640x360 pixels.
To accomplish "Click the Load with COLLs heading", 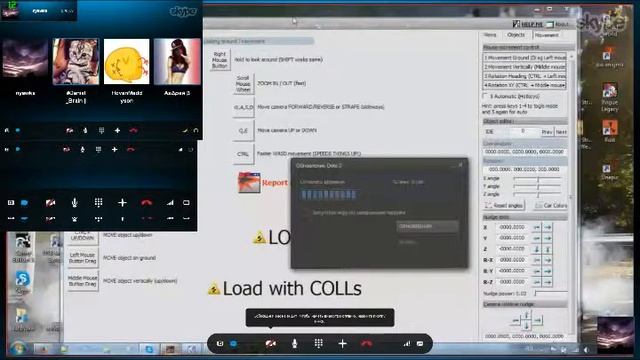I will click(292, 289).
